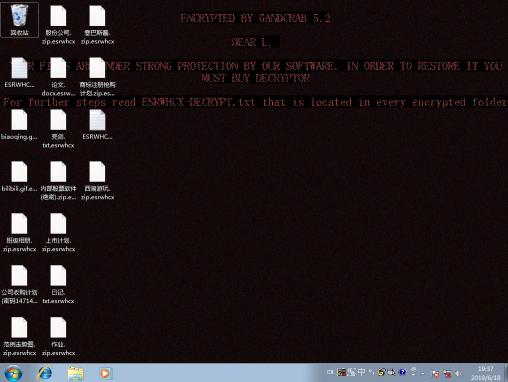This screenshot has width=508, height=382.
Task: Select the 上市计划.zip.esrwhcx file icon
Action: coord(58,232)
